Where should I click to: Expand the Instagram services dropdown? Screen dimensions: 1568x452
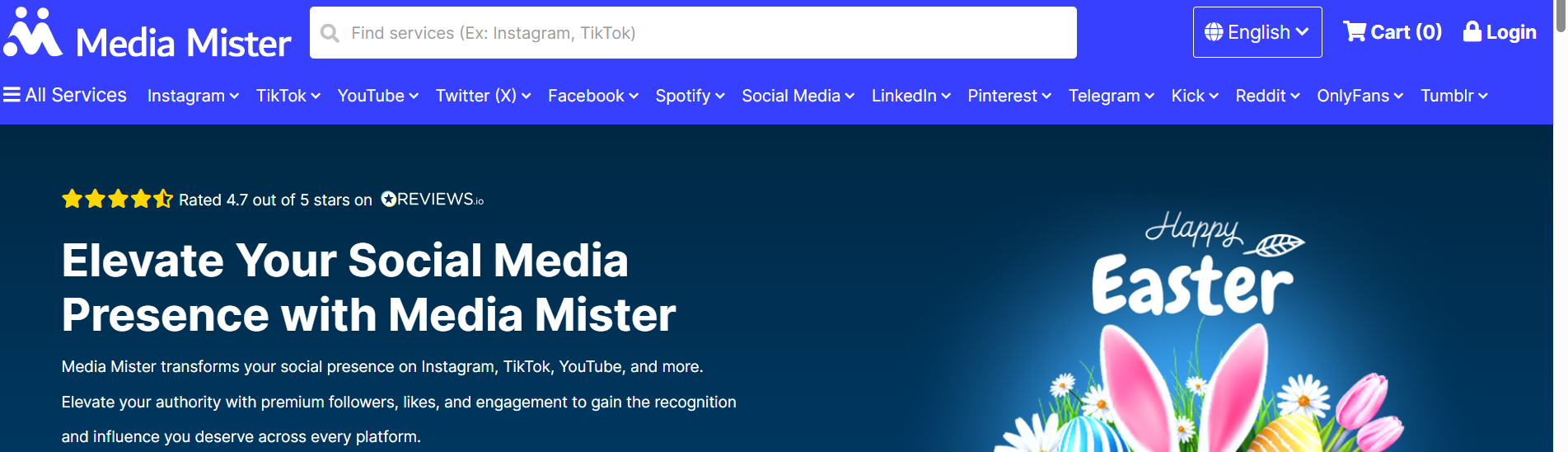[x=193, y=96]
